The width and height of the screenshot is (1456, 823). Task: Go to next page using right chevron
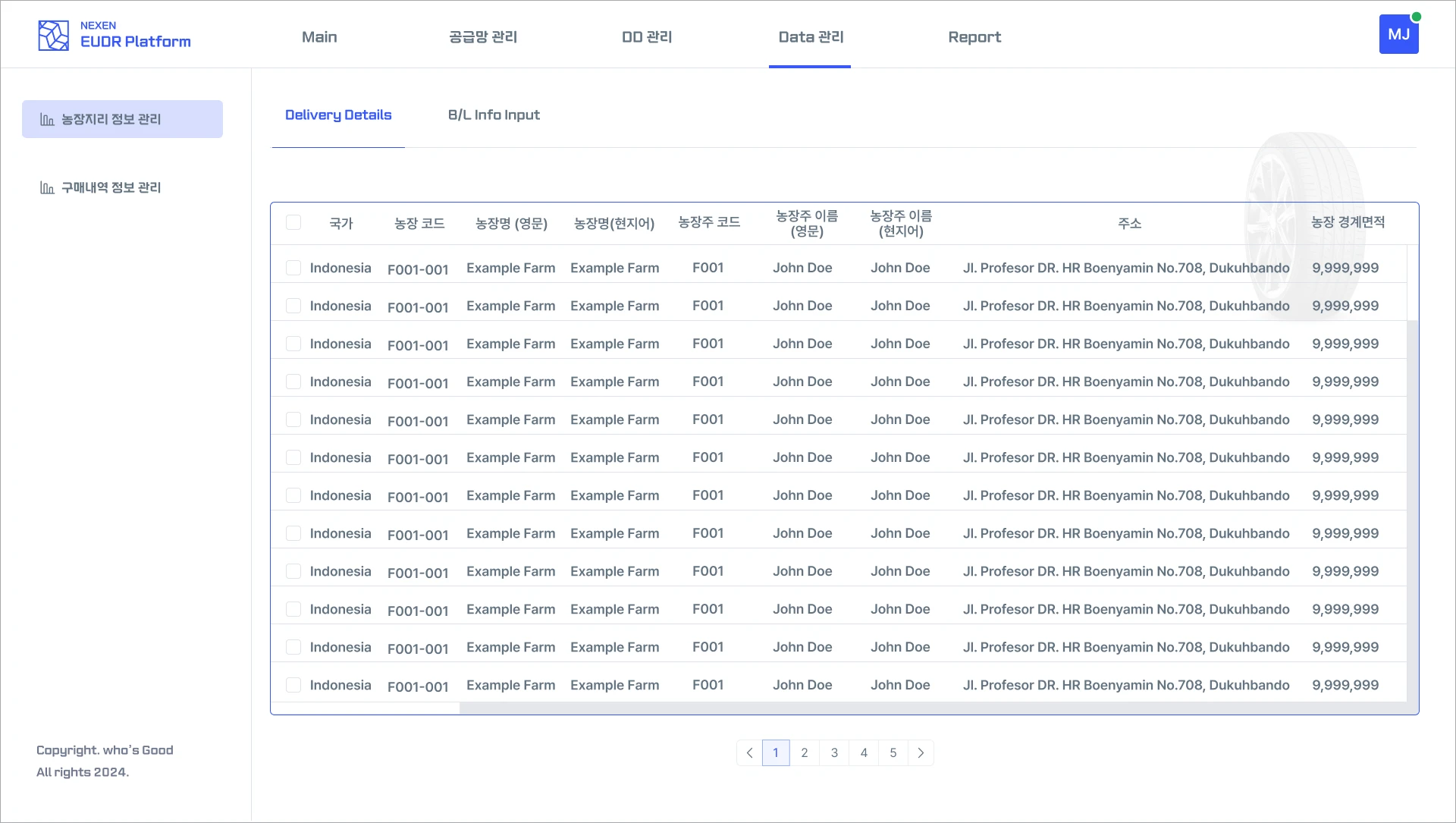coord(921,752)
